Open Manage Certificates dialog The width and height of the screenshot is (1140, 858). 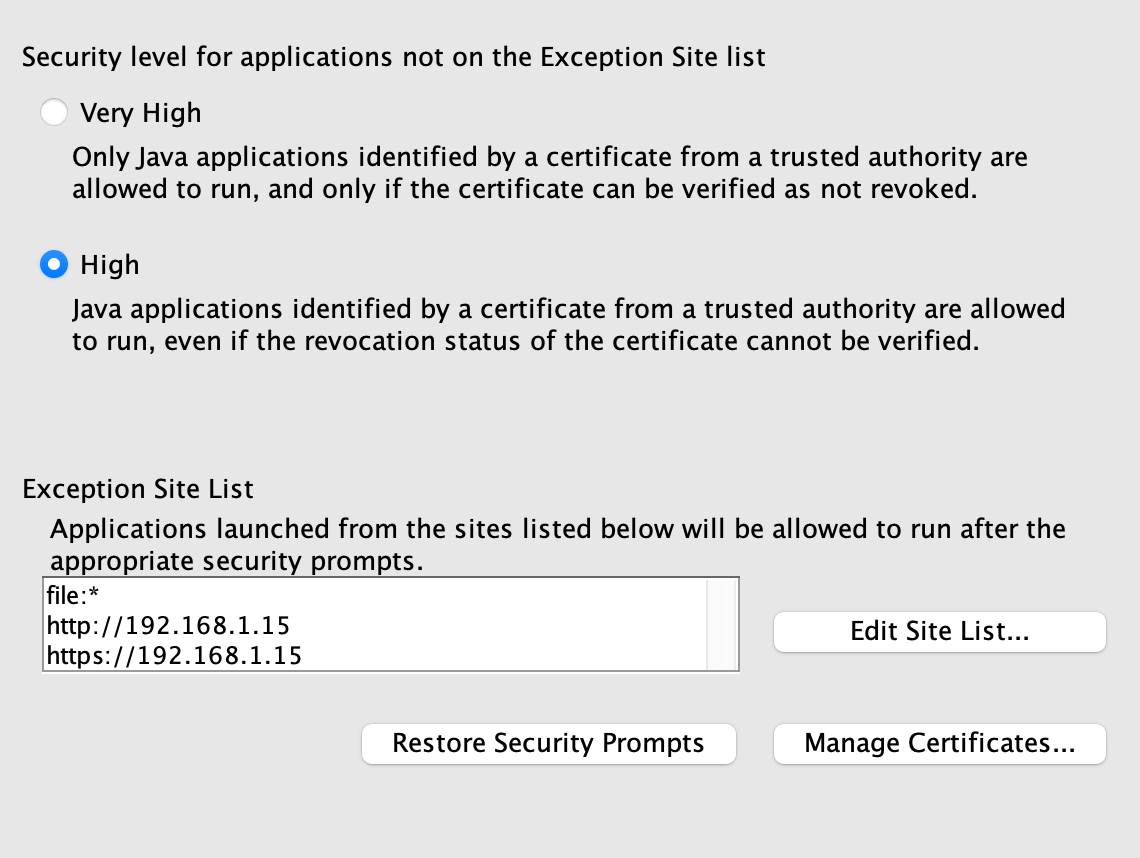click(x=939, y=743)
